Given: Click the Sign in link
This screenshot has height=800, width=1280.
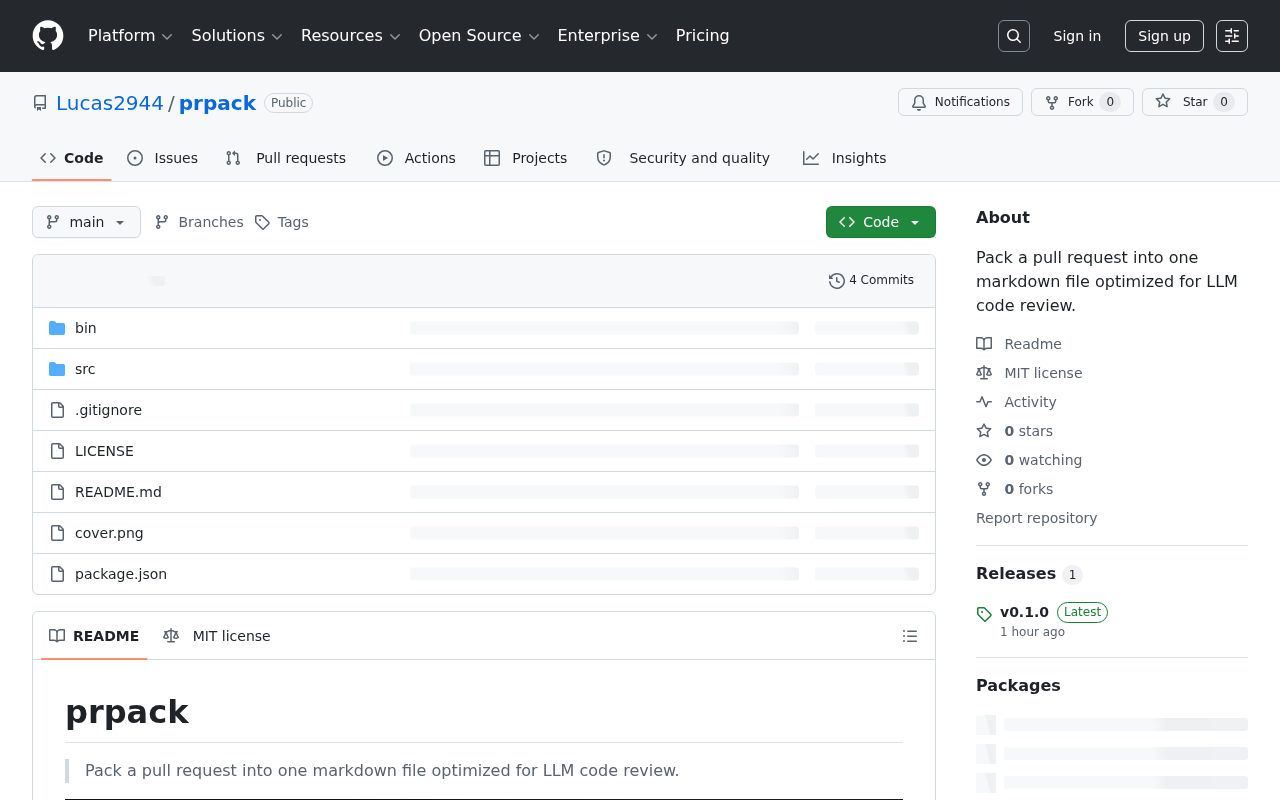Looking at the screenshot, I should (x=1077, y=36).
